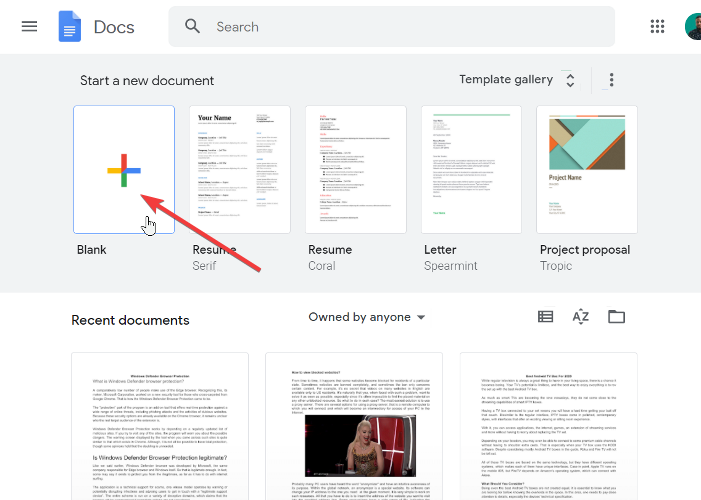Open the main hamburger menu
701x500 pixels.
(30, 26)
